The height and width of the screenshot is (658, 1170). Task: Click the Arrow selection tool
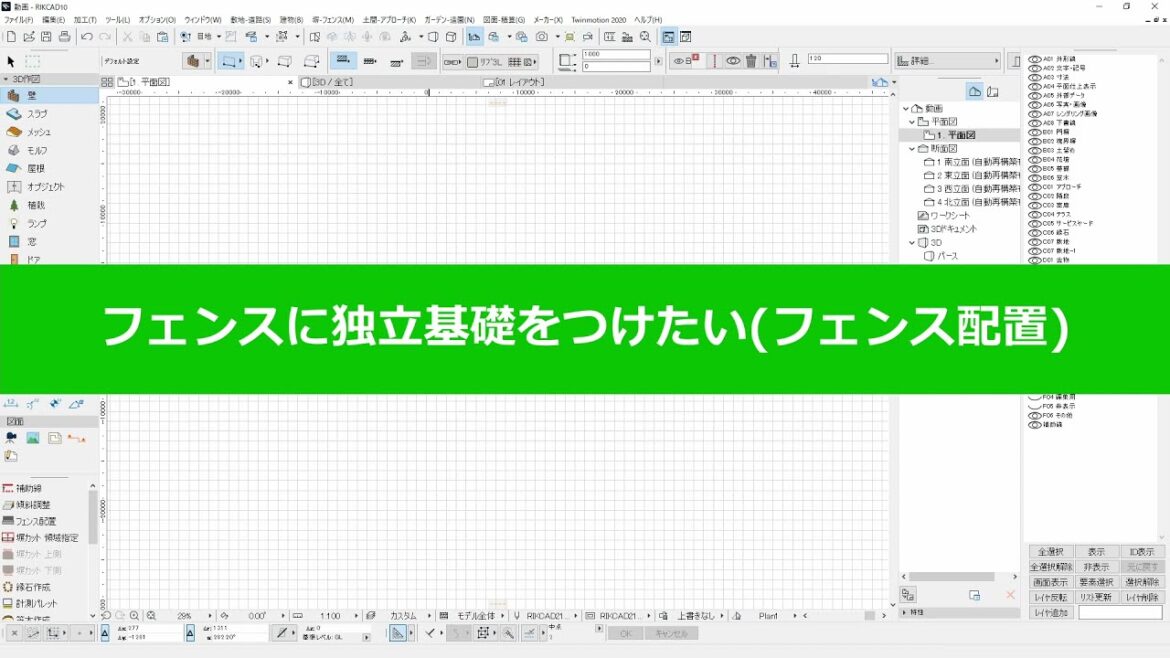point(11,62)
